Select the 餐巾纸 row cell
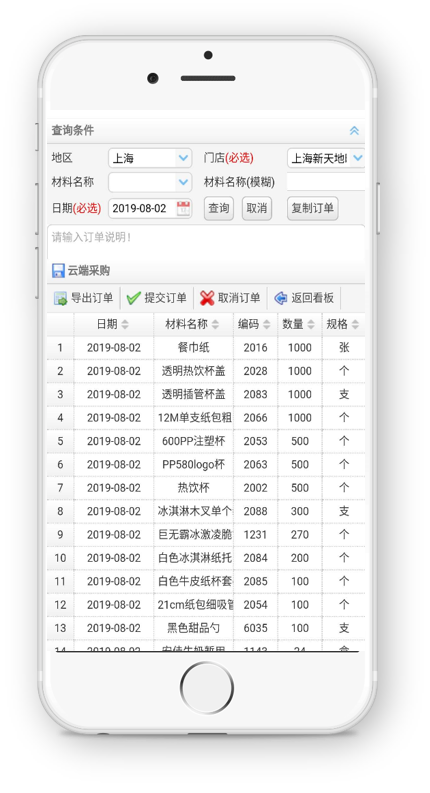430x793 pixels. [x=193, y=348]
